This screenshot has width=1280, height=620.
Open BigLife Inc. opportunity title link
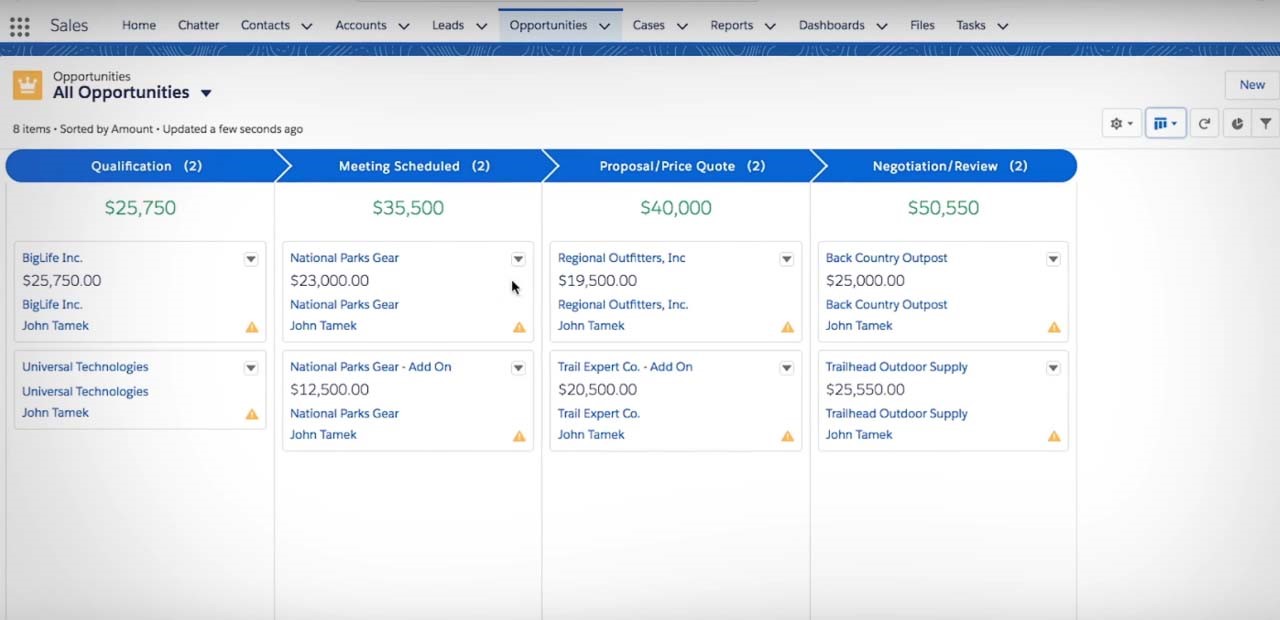point(52,258)
